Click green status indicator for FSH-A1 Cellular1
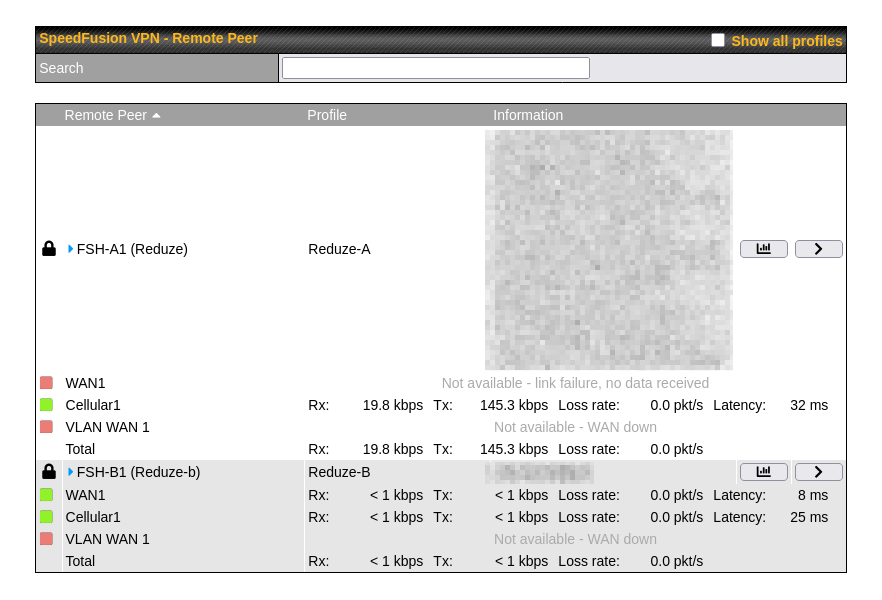Image resolution: width=882 pixels, height=600 pixels. tap(46, 405)
